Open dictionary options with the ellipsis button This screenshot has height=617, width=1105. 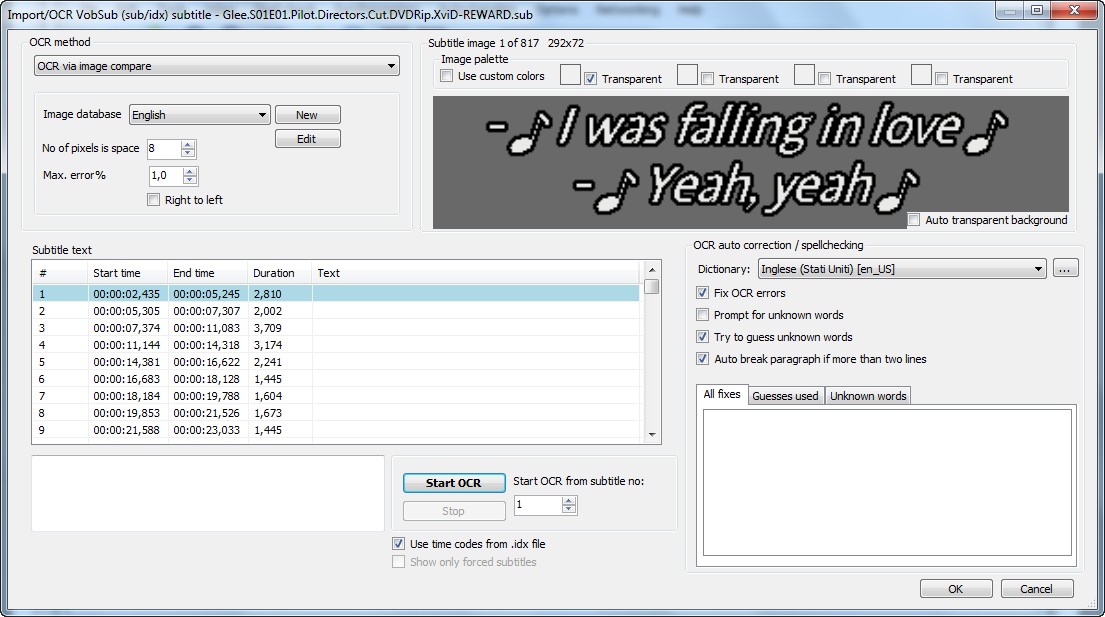click(x=1066, y=268)
